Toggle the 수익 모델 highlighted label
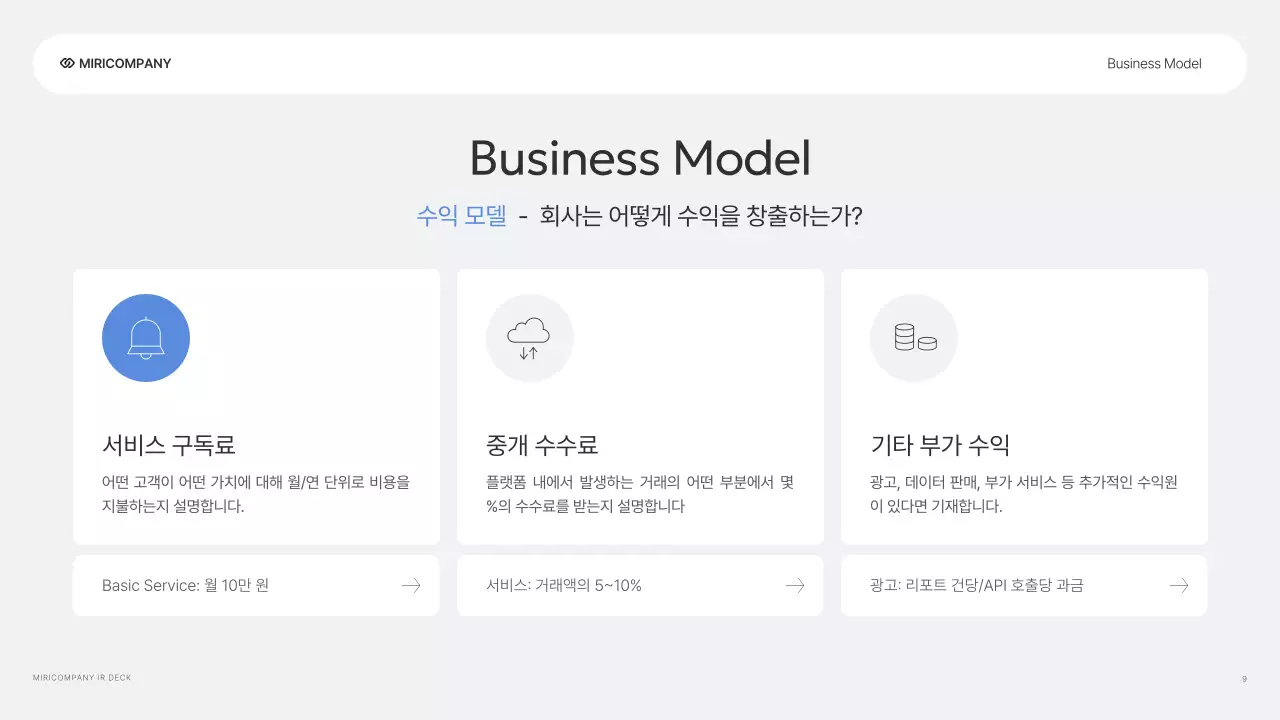1280x720 pixels. pyautogui.click(x=463, y=215)
